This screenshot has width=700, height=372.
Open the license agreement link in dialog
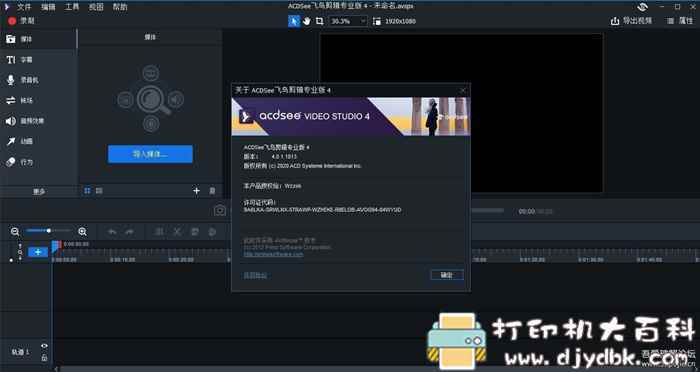click(x=255, y=275)
